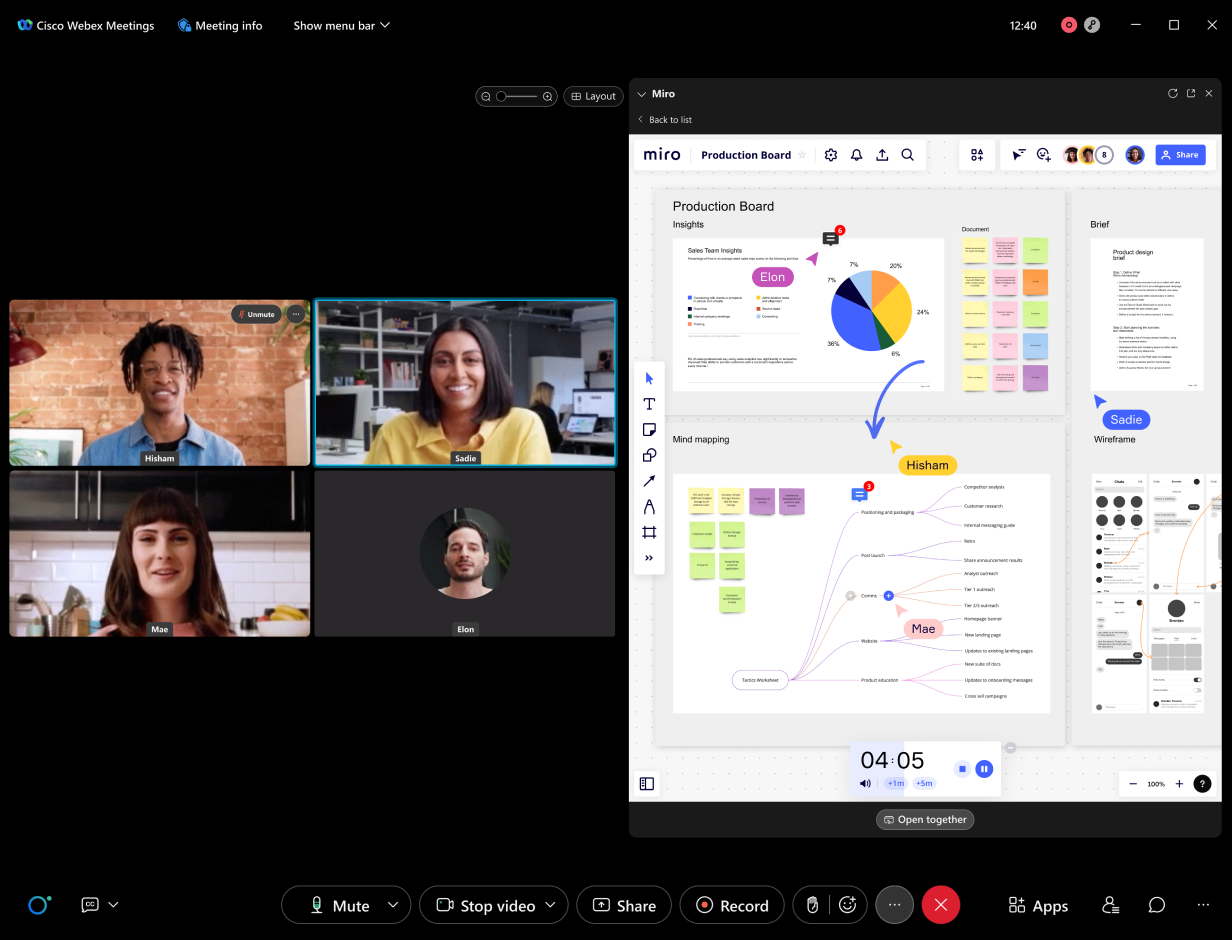
Task: Open the participants count badge showing 8
Action: click(x=1104, y=155)
